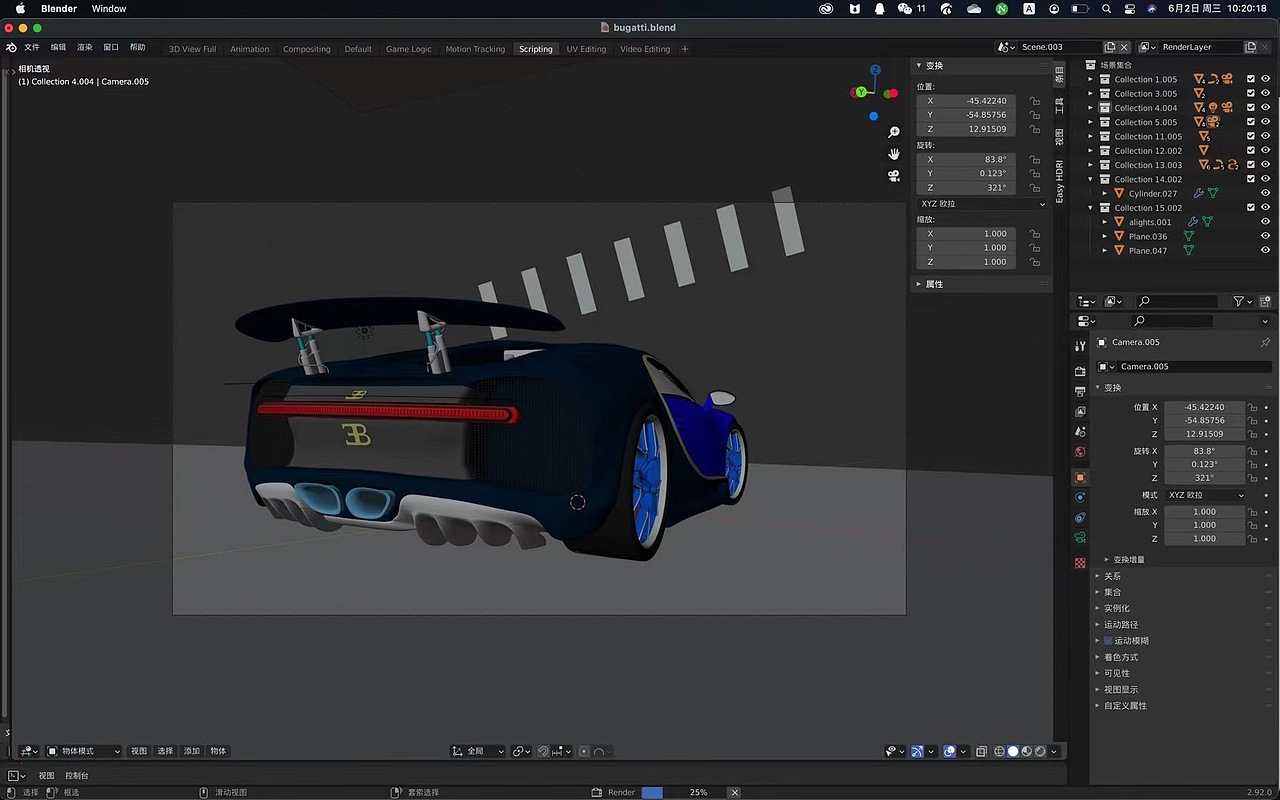
Task: Toggle visibility of Plane.036 with eye icon
Action: tap(1265, 236)
